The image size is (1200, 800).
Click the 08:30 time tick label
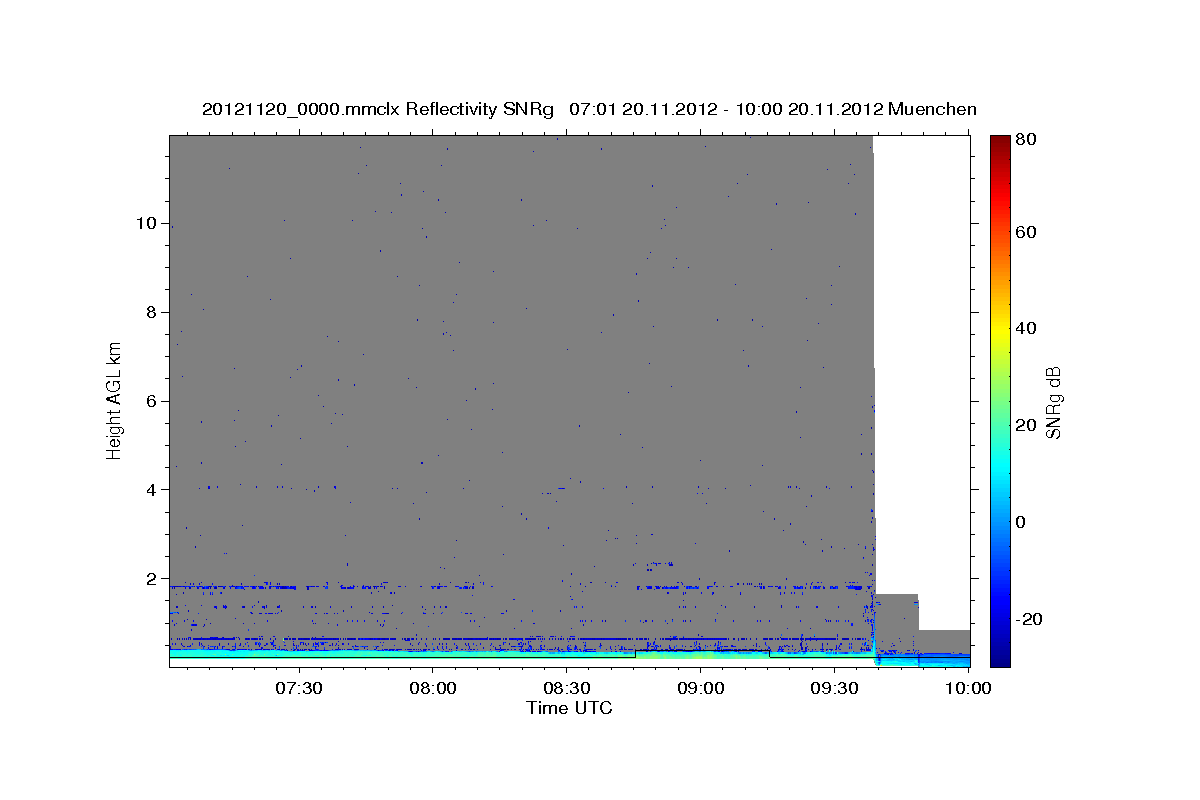[566, 688]
